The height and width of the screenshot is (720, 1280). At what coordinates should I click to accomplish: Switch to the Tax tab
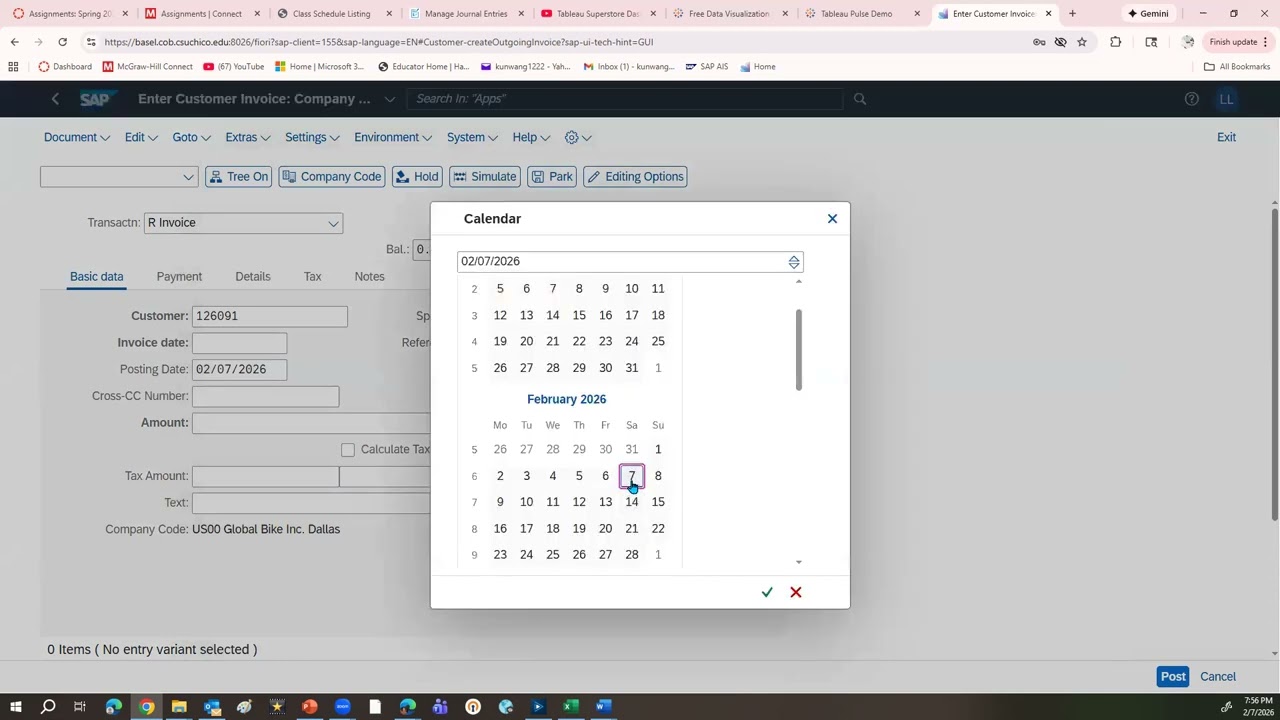(x=313, y=277)
